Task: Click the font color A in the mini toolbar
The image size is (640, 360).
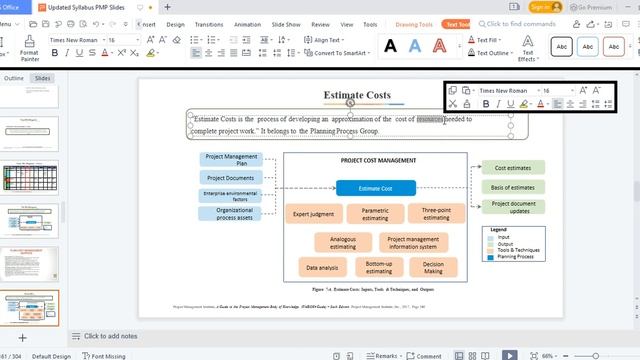Action: (540, 104)
